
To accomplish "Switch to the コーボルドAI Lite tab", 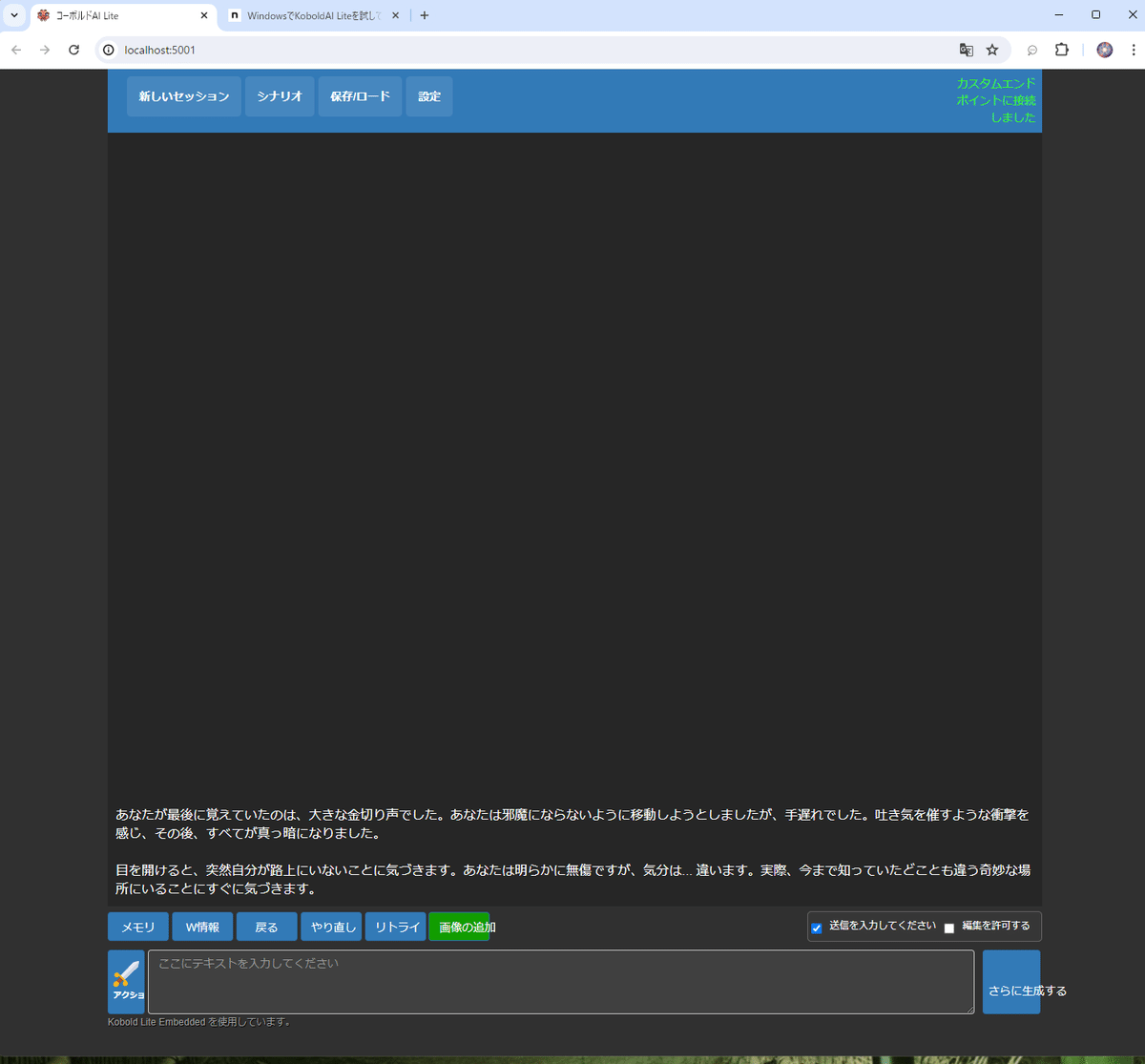I will coord(123,15).
